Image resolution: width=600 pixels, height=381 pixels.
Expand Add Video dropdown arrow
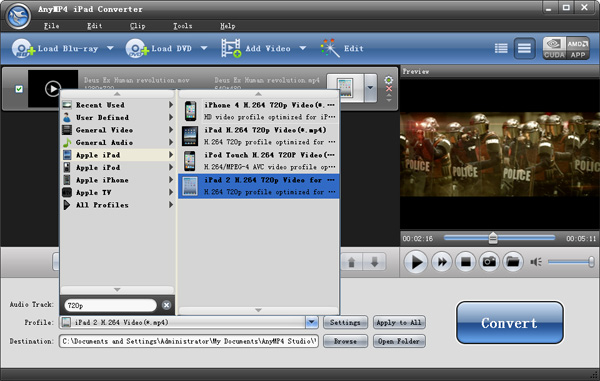[303, 48]
